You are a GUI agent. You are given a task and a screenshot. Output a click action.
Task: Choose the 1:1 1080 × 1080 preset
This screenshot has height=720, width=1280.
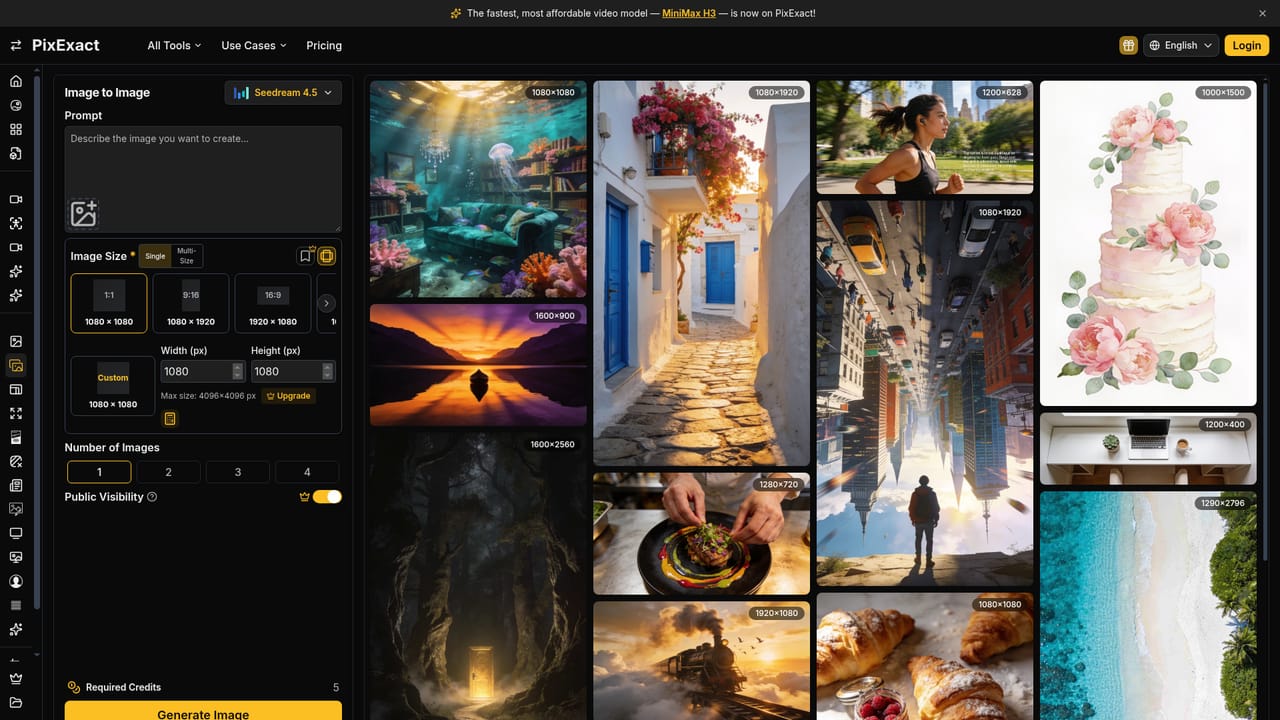pos(109,303)
